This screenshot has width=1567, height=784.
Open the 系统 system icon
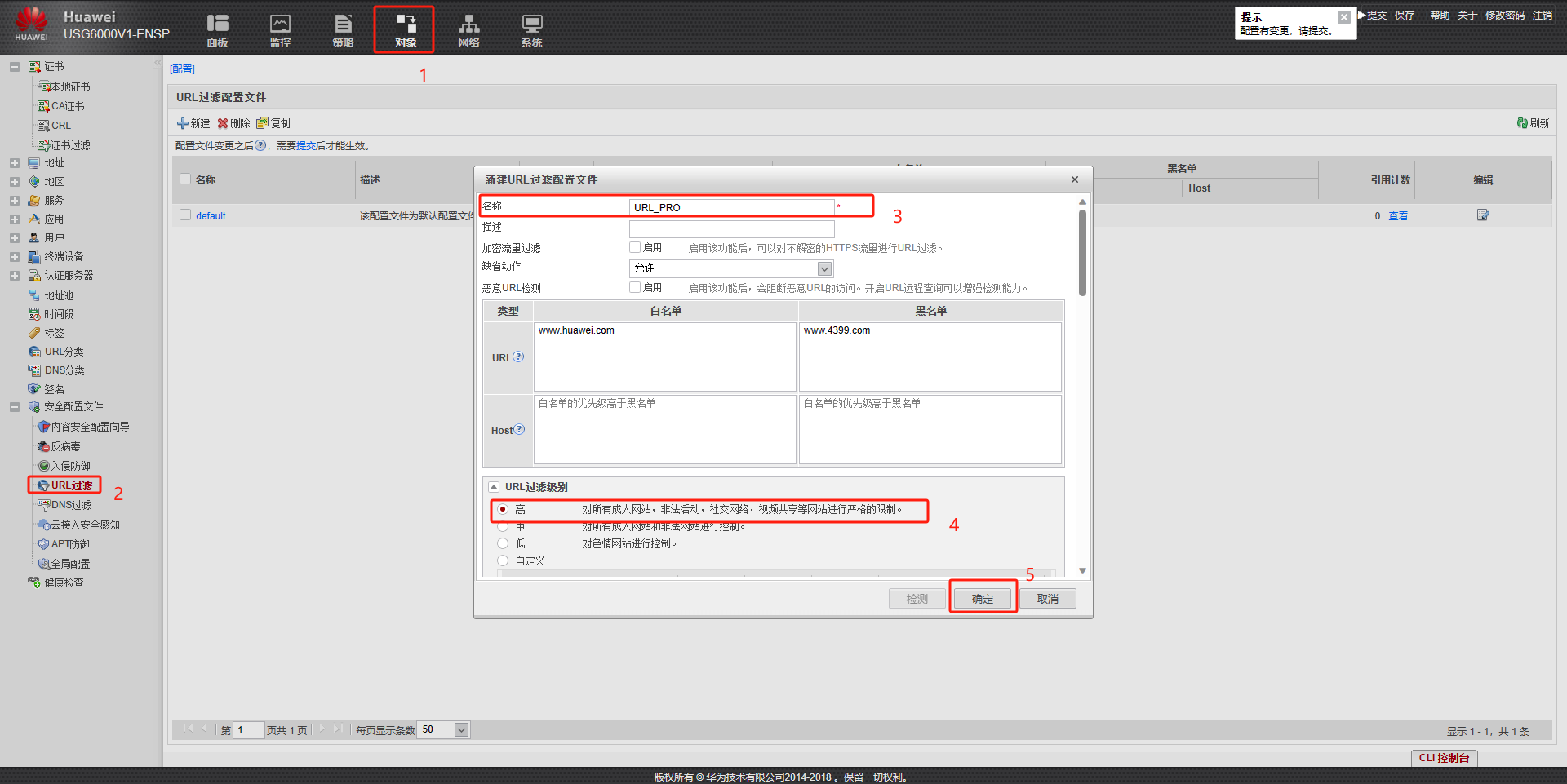[531, 24]
